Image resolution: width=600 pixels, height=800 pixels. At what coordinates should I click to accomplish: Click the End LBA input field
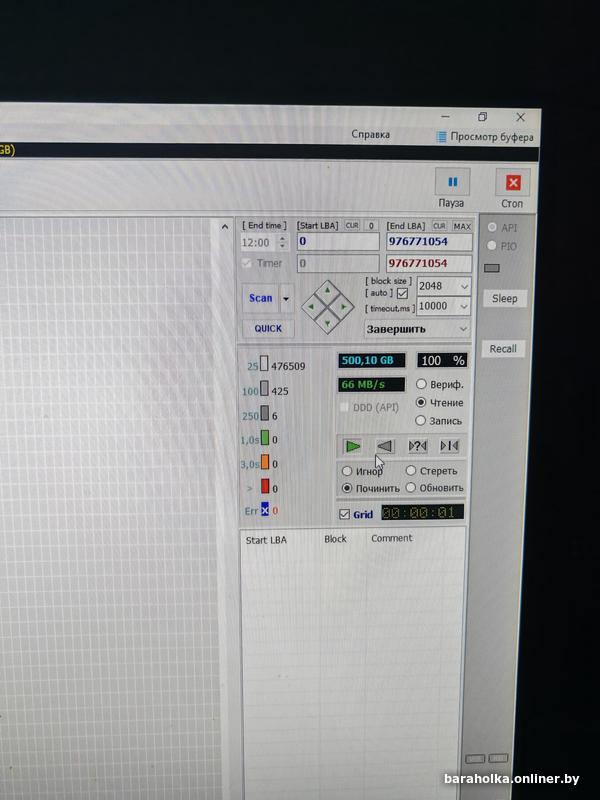click(x=429, y=241)
